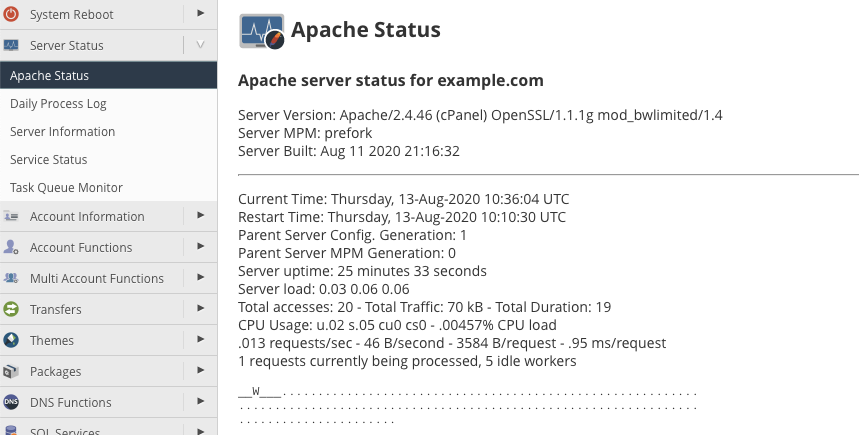Click the DNS Functions globe icon
Screen dimensions: 859x435
[12, 402]
